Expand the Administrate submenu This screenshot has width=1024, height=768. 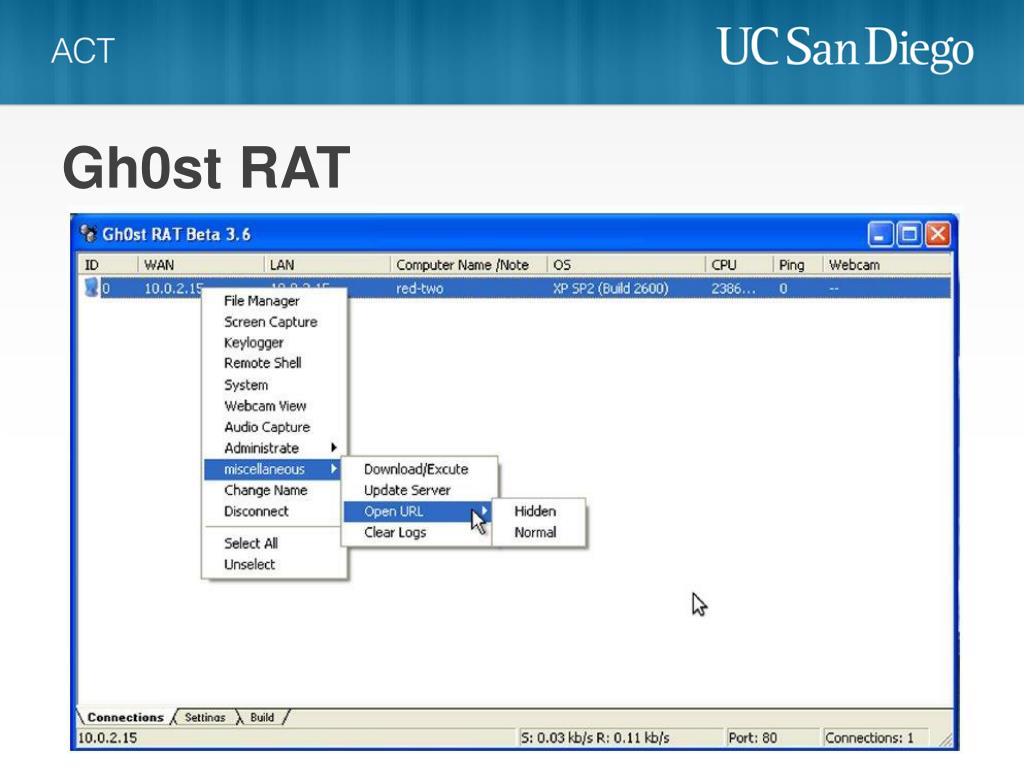click(x=274, y=448)
